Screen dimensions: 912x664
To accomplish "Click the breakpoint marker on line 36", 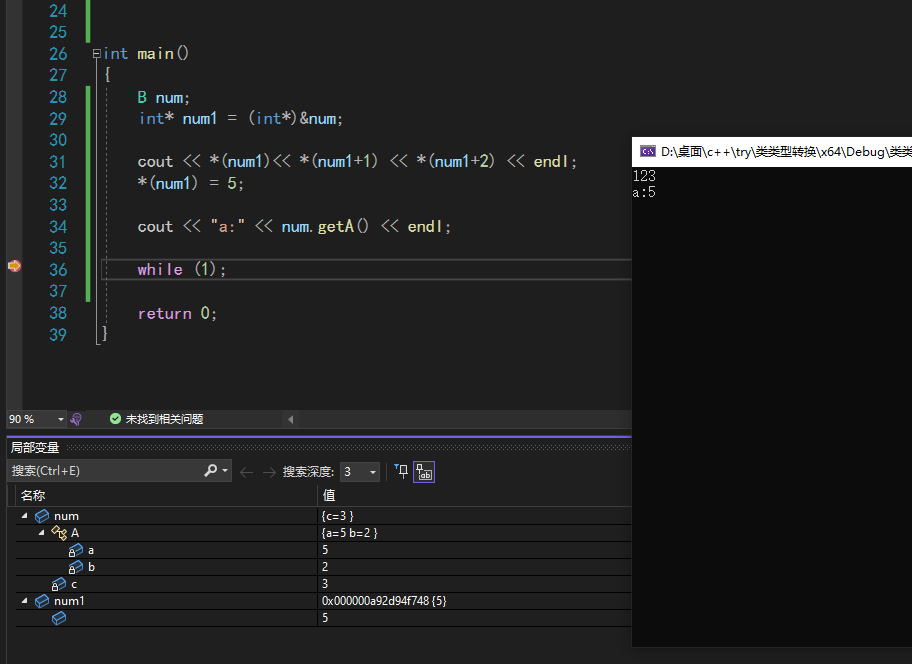I will coord(14,266).
